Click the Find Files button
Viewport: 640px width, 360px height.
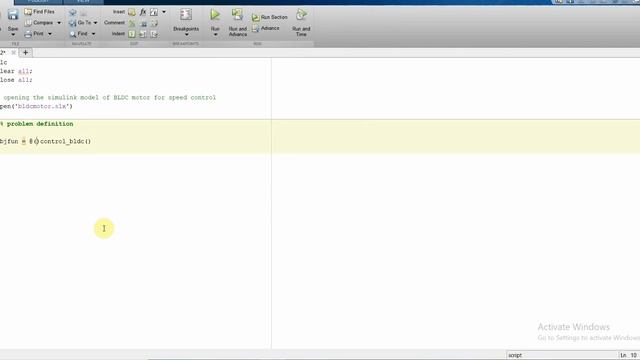coord(39,12)
